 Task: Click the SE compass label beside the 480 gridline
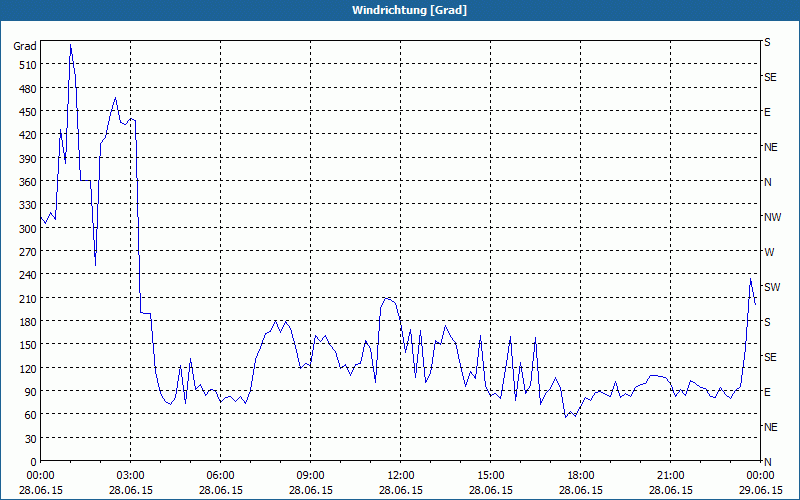pos(770,78)
